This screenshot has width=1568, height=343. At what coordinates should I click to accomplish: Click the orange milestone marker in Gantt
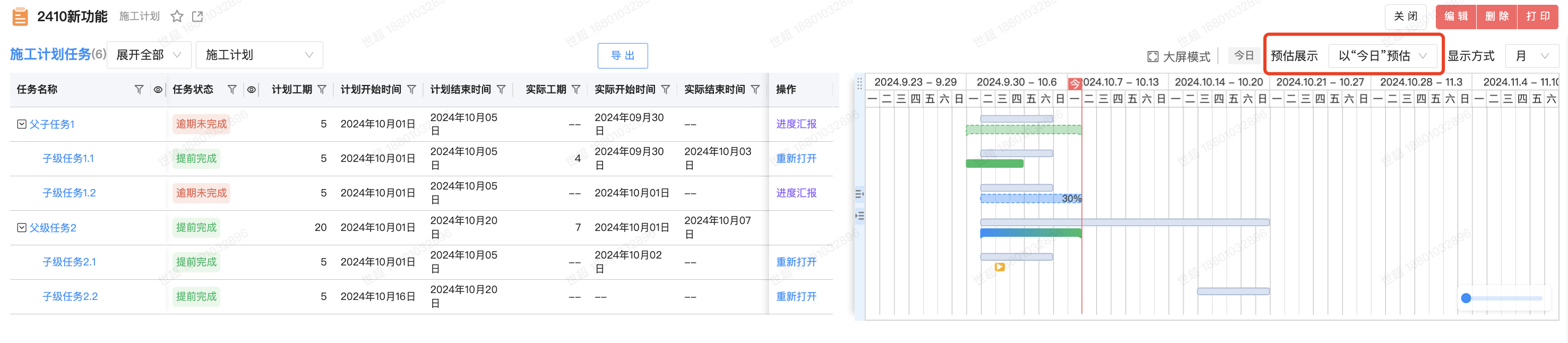click(999, 267)
